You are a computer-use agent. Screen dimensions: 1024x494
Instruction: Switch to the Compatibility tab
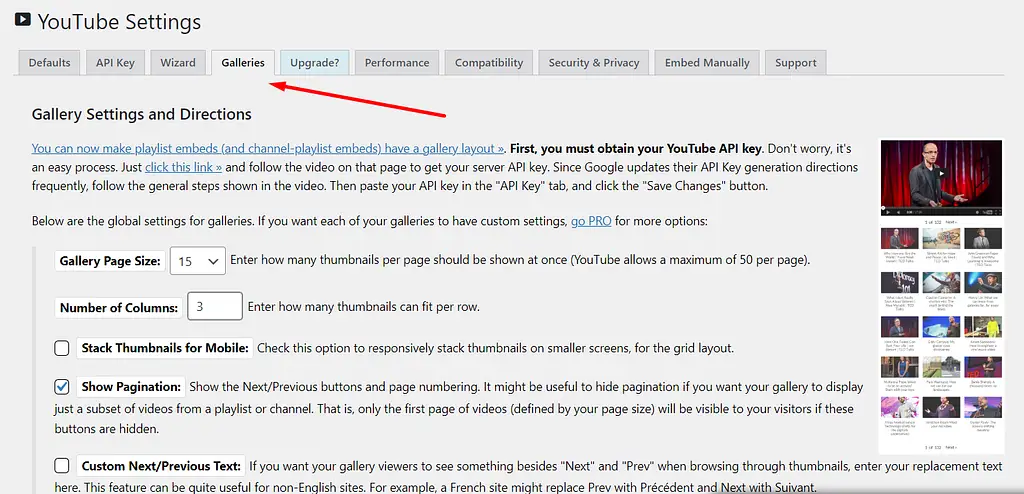(488, 62)
